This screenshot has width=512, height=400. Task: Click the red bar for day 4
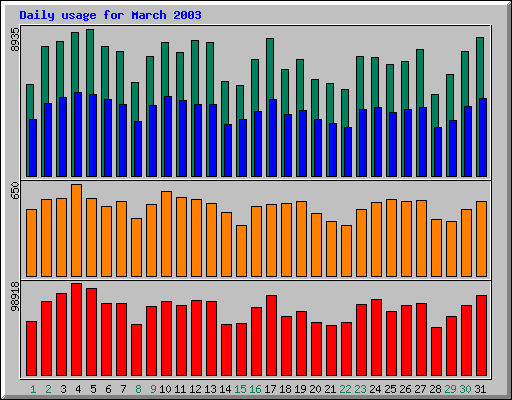click(x=77, y=330)
